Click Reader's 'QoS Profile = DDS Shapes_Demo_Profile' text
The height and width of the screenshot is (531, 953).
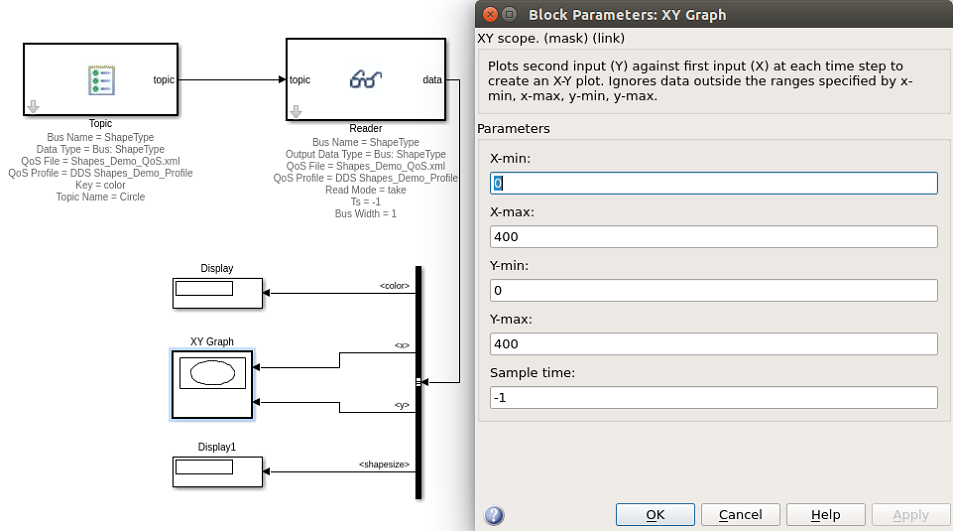pyautogui.click(x=365, y=178)
